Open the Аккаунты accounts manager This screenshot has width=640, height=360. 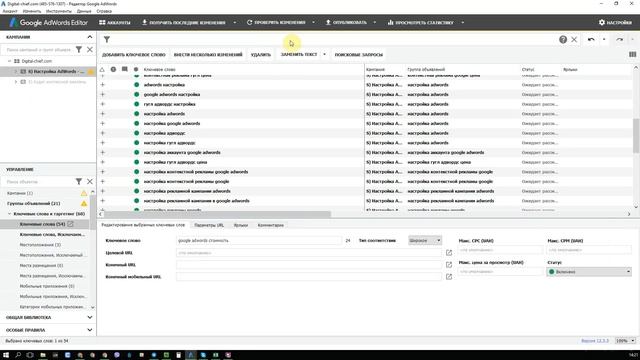[x=115, y=22]
